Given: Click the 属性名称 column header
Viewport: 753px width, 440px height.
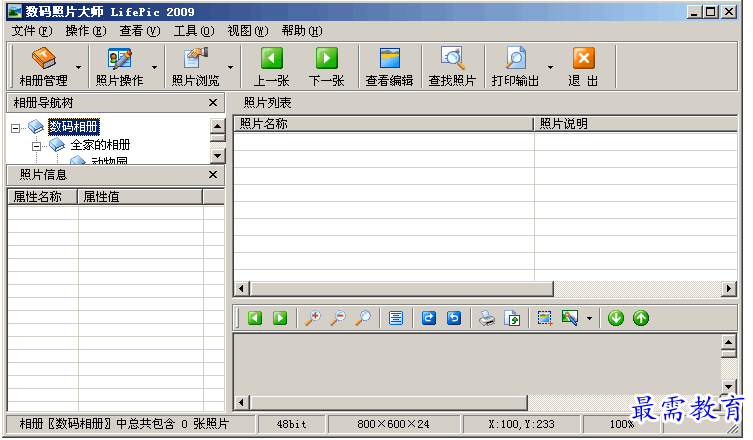Looking at the screenshot, I should coord(43,196).
